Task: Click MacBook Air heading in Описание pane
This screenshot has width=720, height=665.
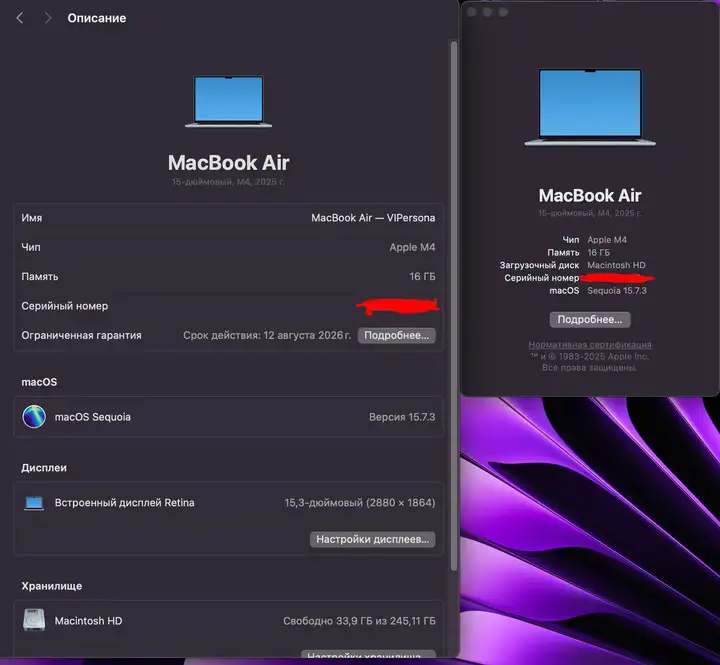Action: tap(229, 163)
